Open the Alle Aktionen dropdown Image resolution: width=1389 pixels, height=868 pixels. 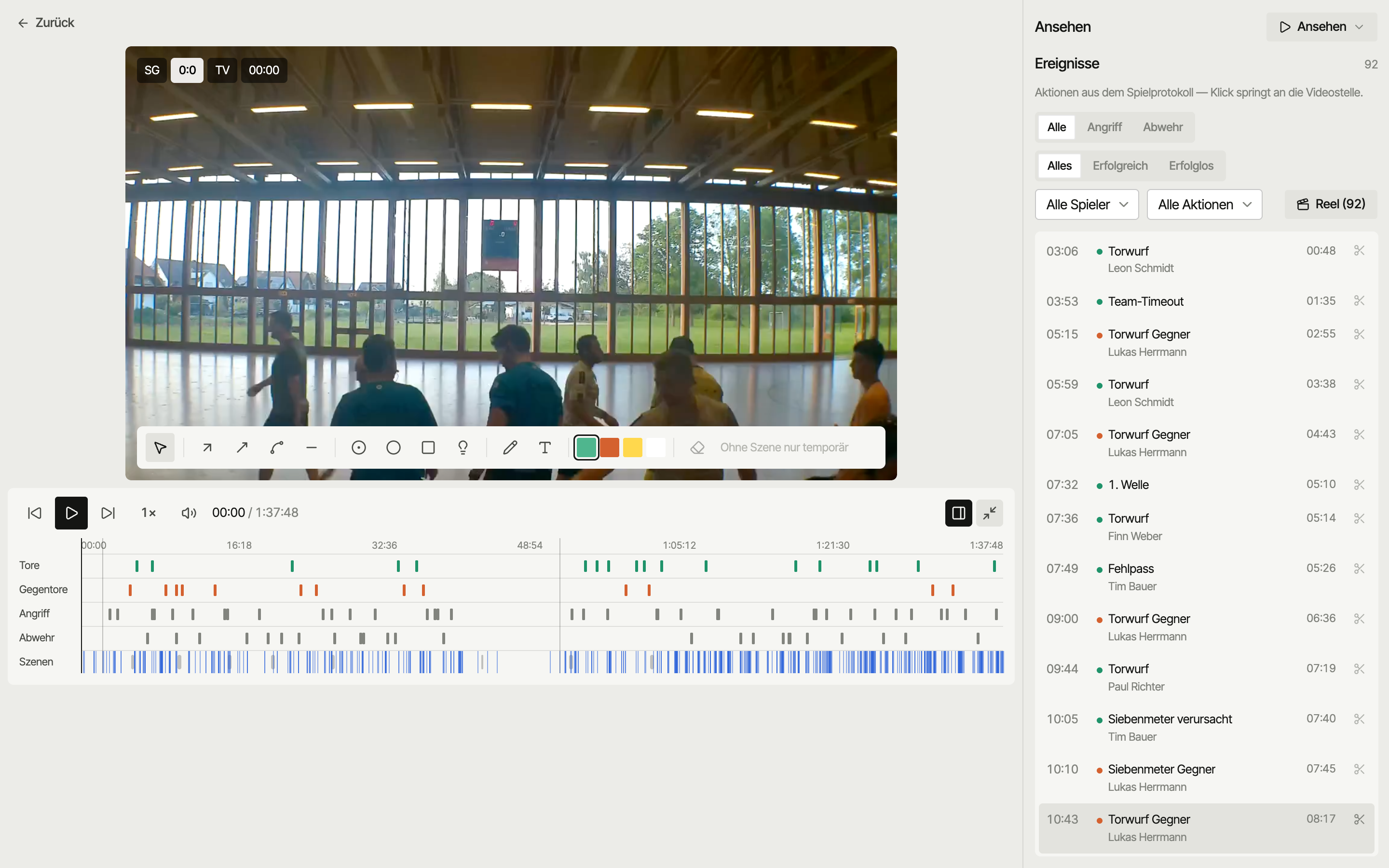1204,204
